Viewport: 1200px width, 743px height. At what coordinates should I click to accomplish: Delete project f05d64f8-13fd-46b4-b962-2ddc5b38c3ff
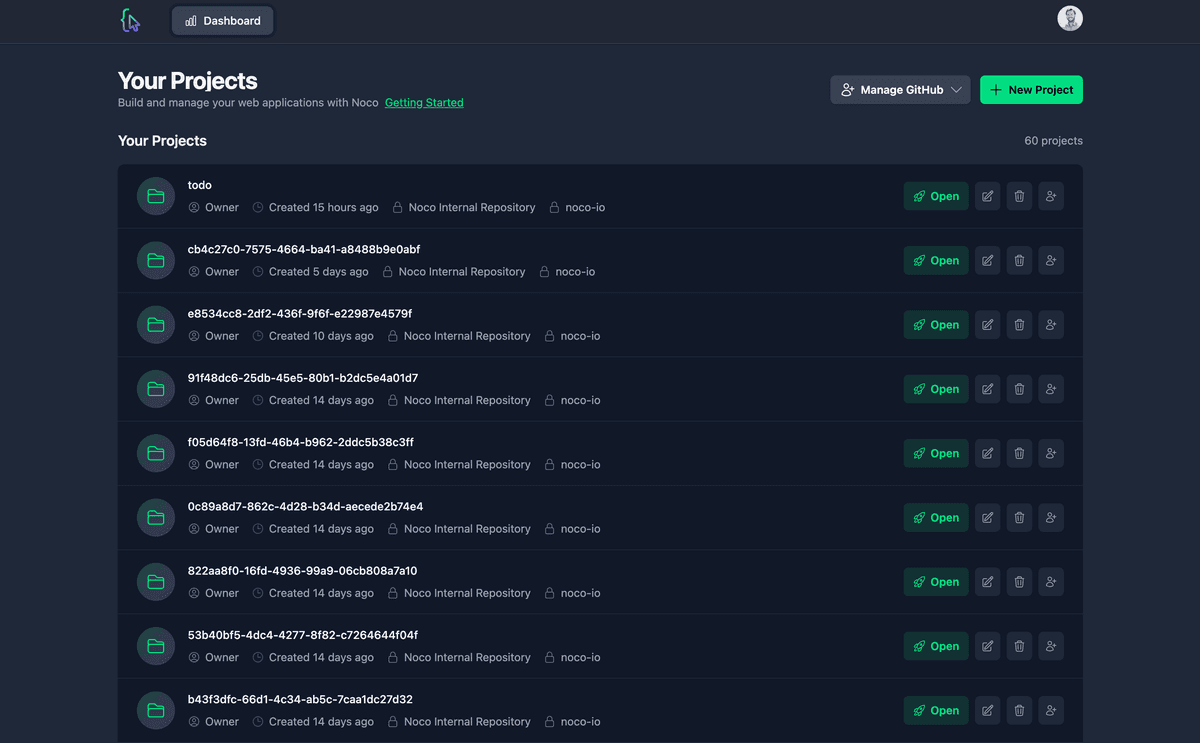pos(1019,453)
